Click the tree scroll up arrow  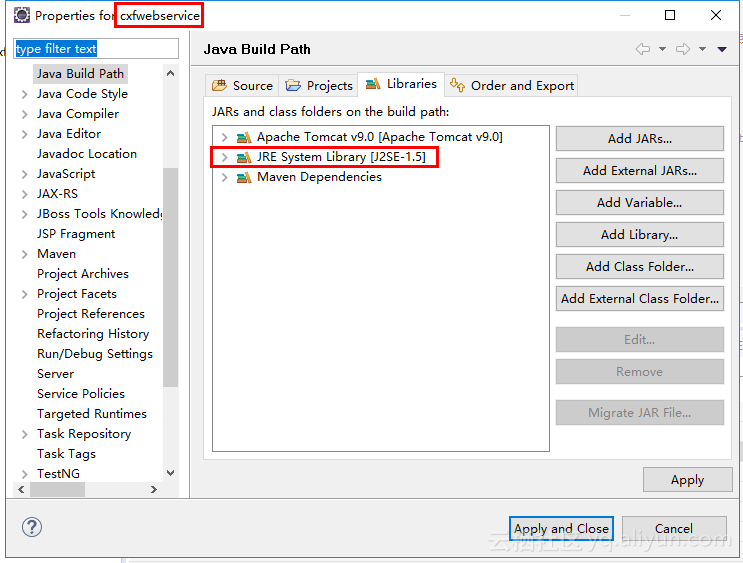[x=171, y=73]
